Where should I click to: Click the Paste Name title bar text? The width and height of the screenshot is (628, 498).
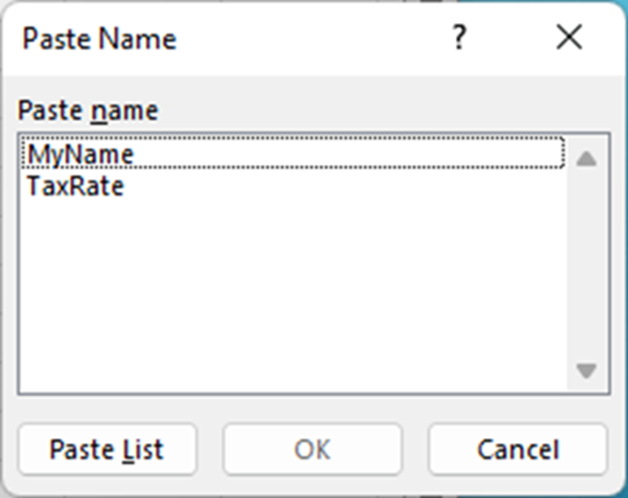(99, 39)
